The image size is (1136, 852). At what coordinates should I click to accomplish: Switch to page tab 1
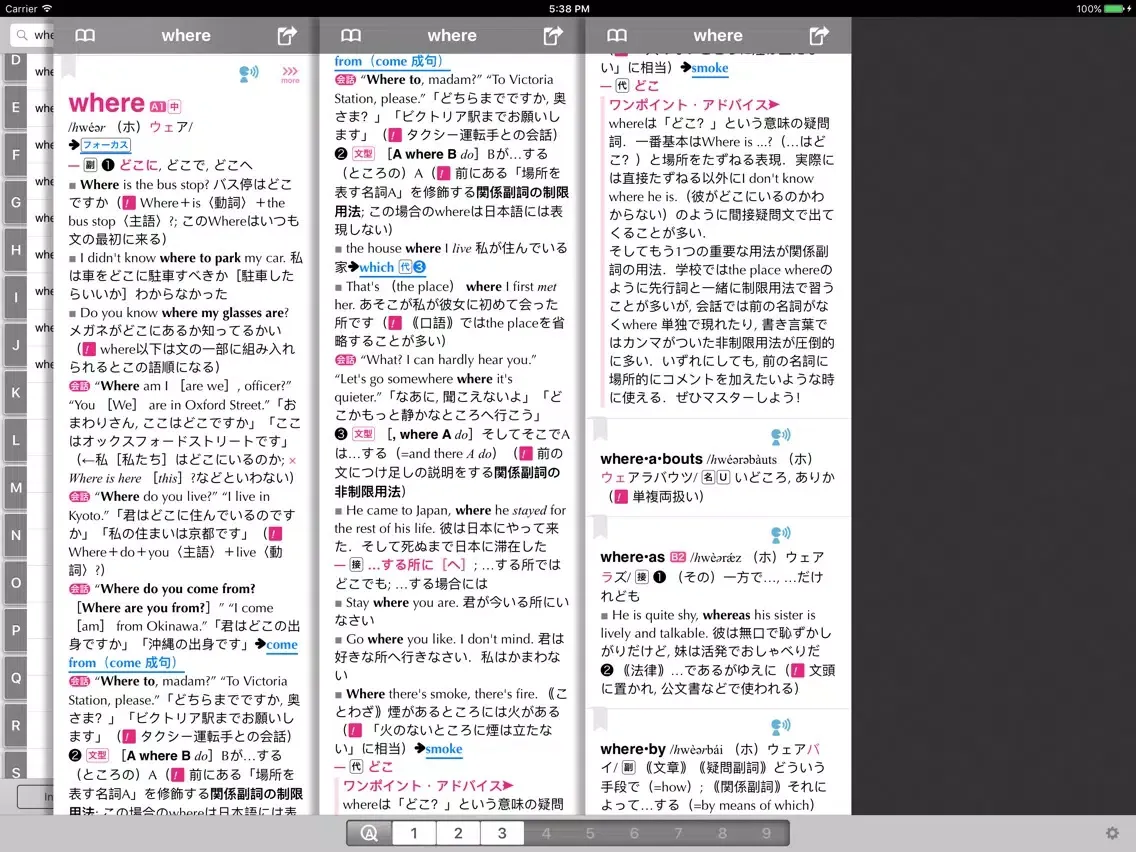pyautogui.click(x=414, y=833)
